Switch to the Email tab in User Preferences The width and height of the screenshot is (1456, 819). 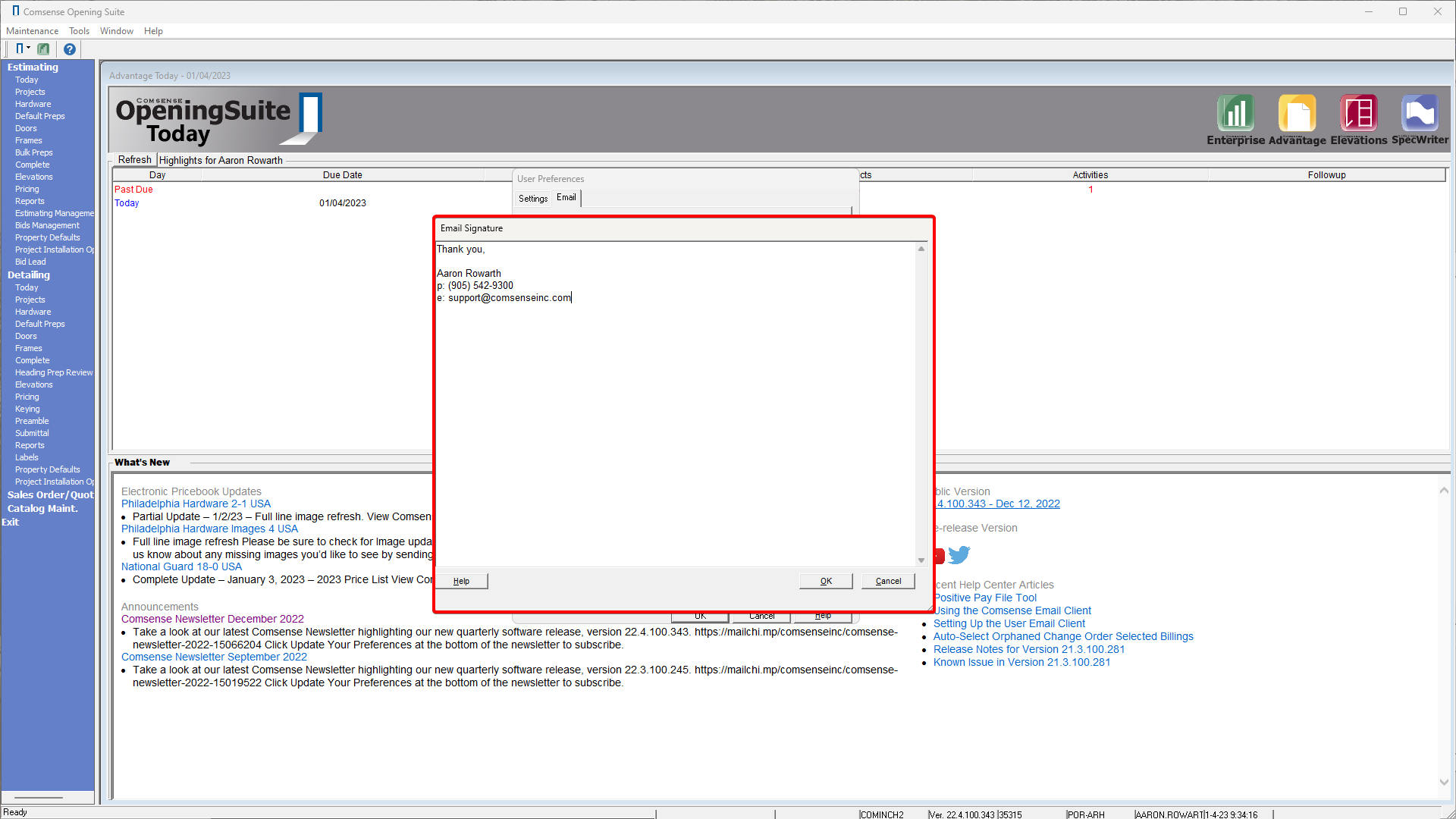566,197
